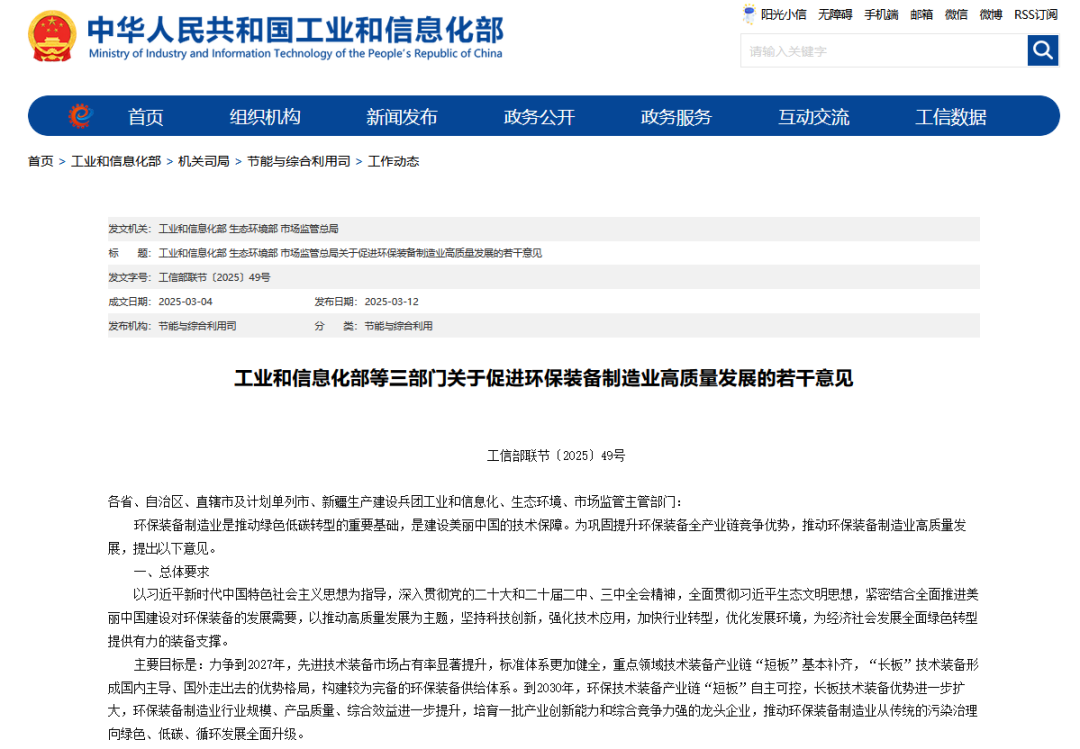Click the 无障碍 accessibility link
This screenshot has width=1080, height=749.
[835, 14]
